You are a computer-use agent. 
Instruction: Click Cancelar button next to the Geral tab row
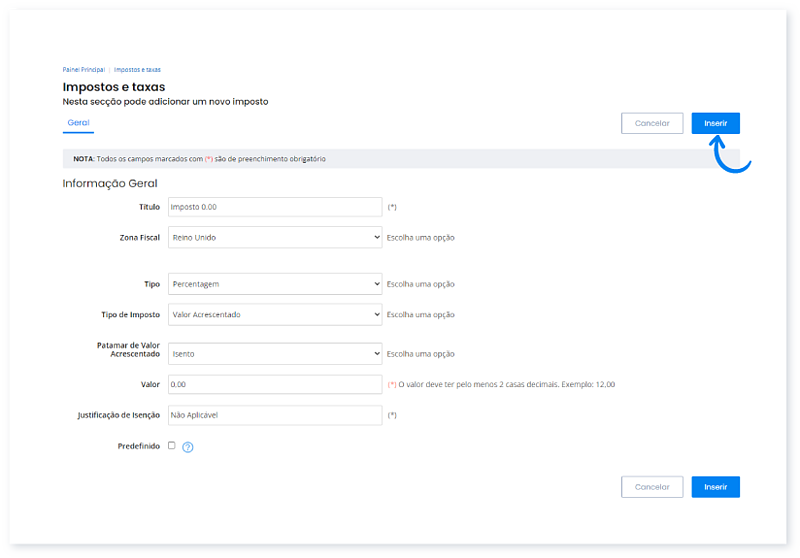652,123
